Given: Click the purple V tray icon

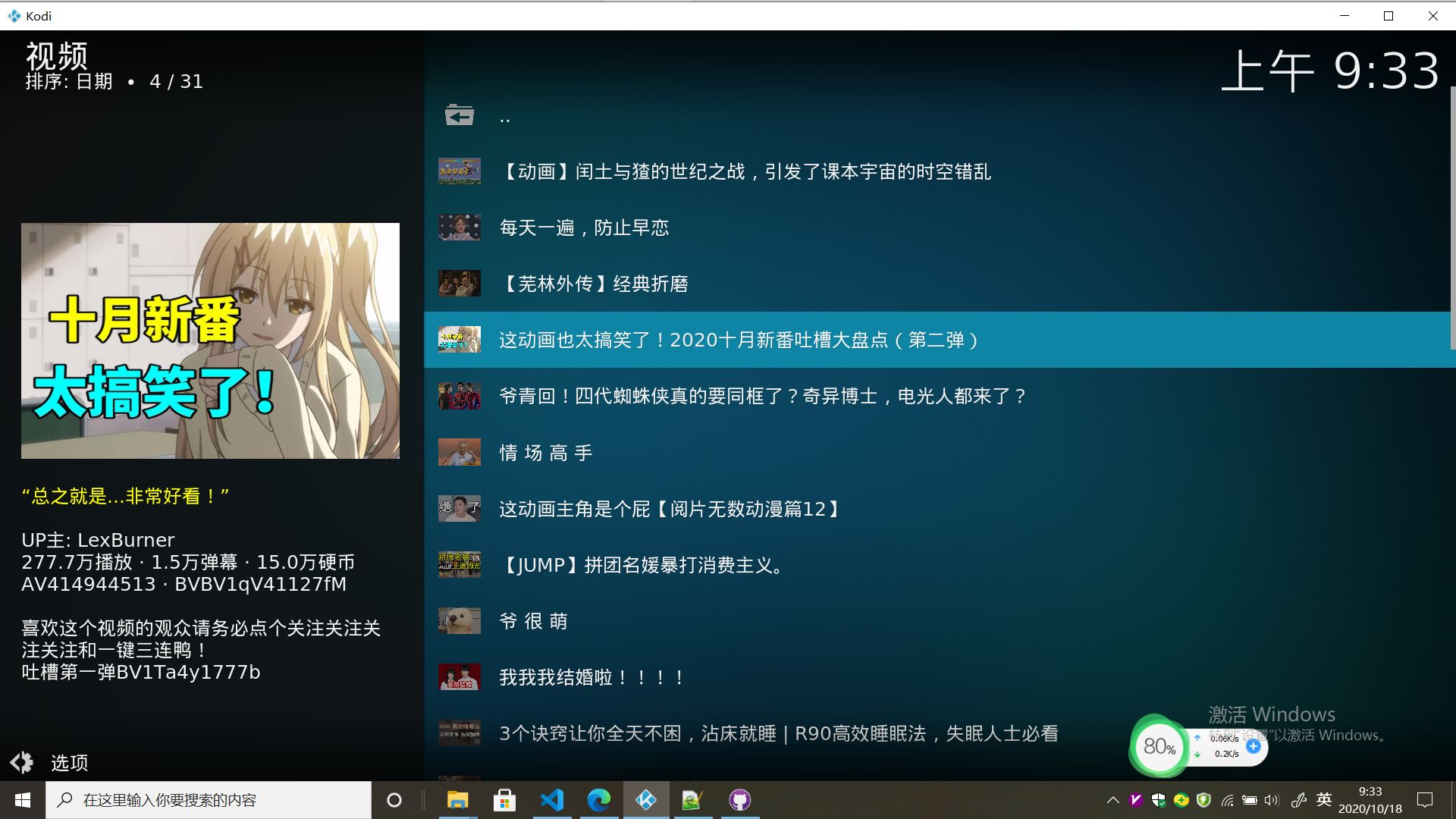Looking at the screenshot, I should (1135, 800).
